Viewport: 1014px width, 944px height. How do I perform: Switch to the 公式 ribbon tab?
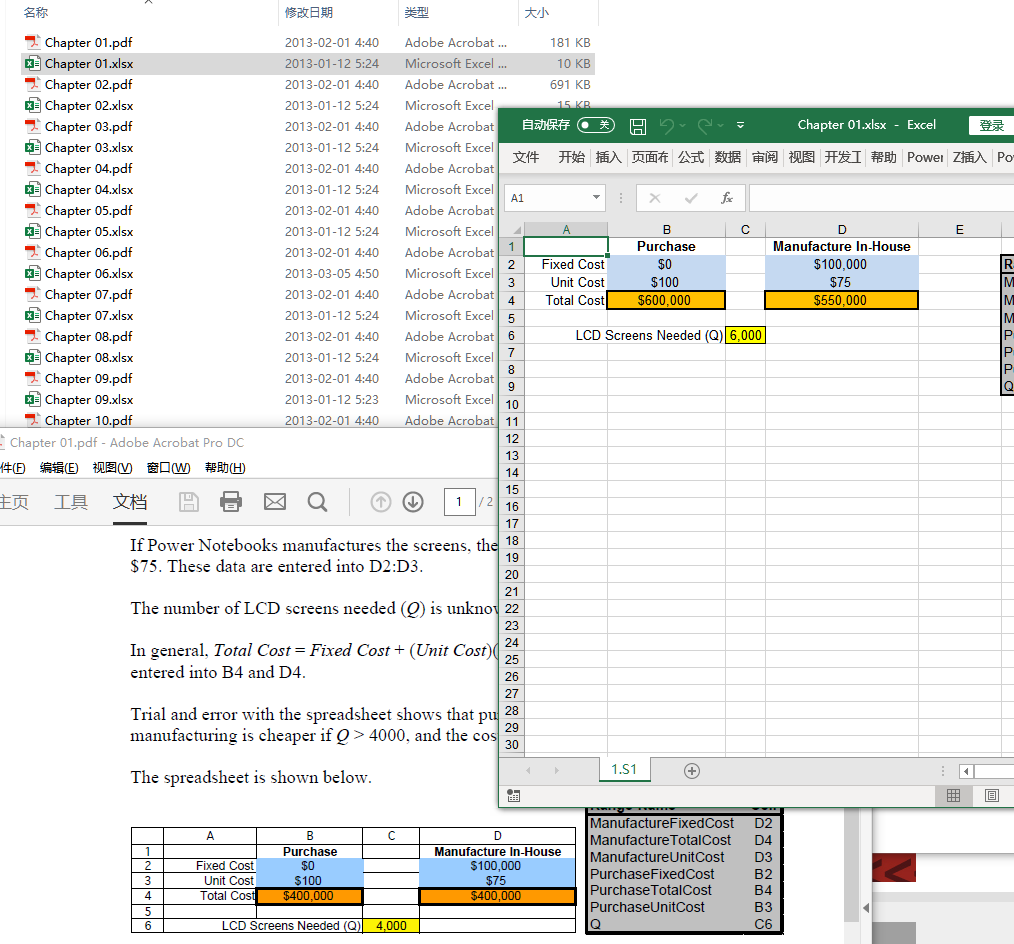pyautogui.click(x=691, y=157)
